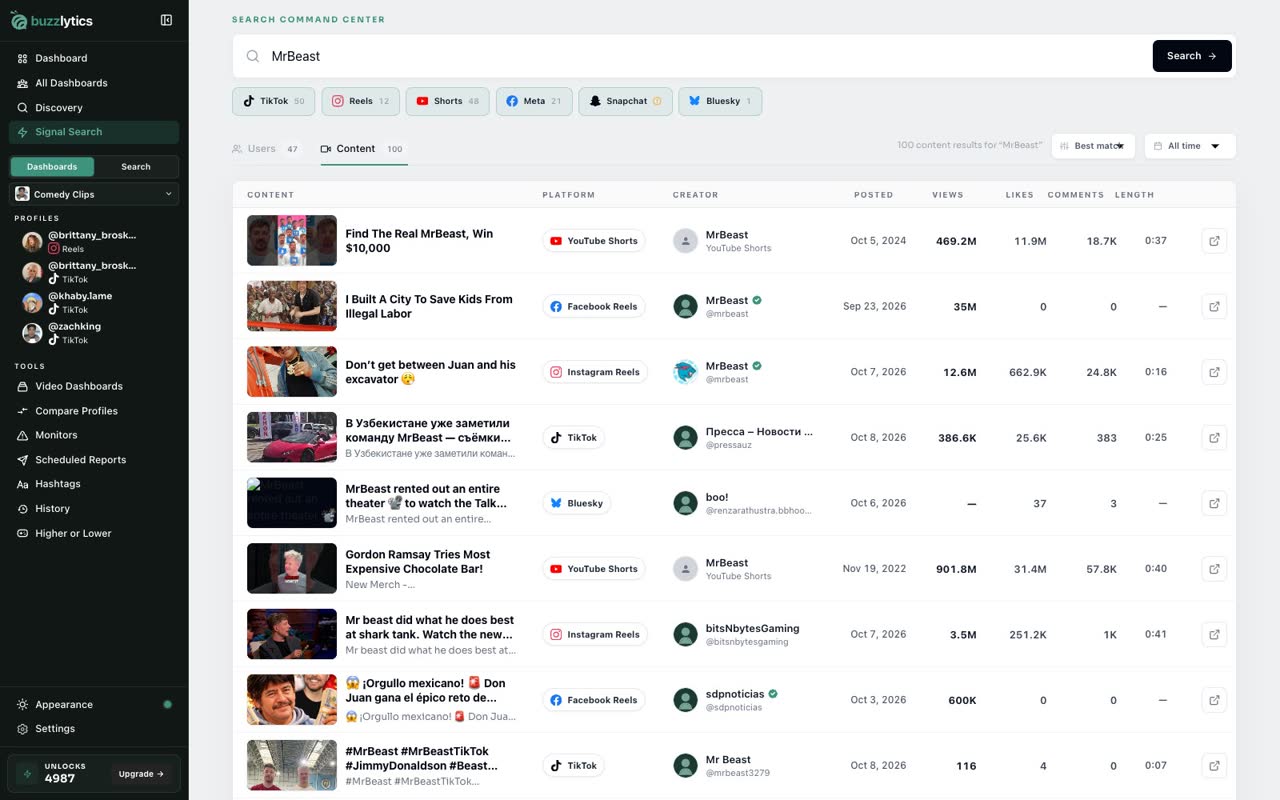Toggle the Shorts platform filter
1280x800 pixels.
pos(447,101)
